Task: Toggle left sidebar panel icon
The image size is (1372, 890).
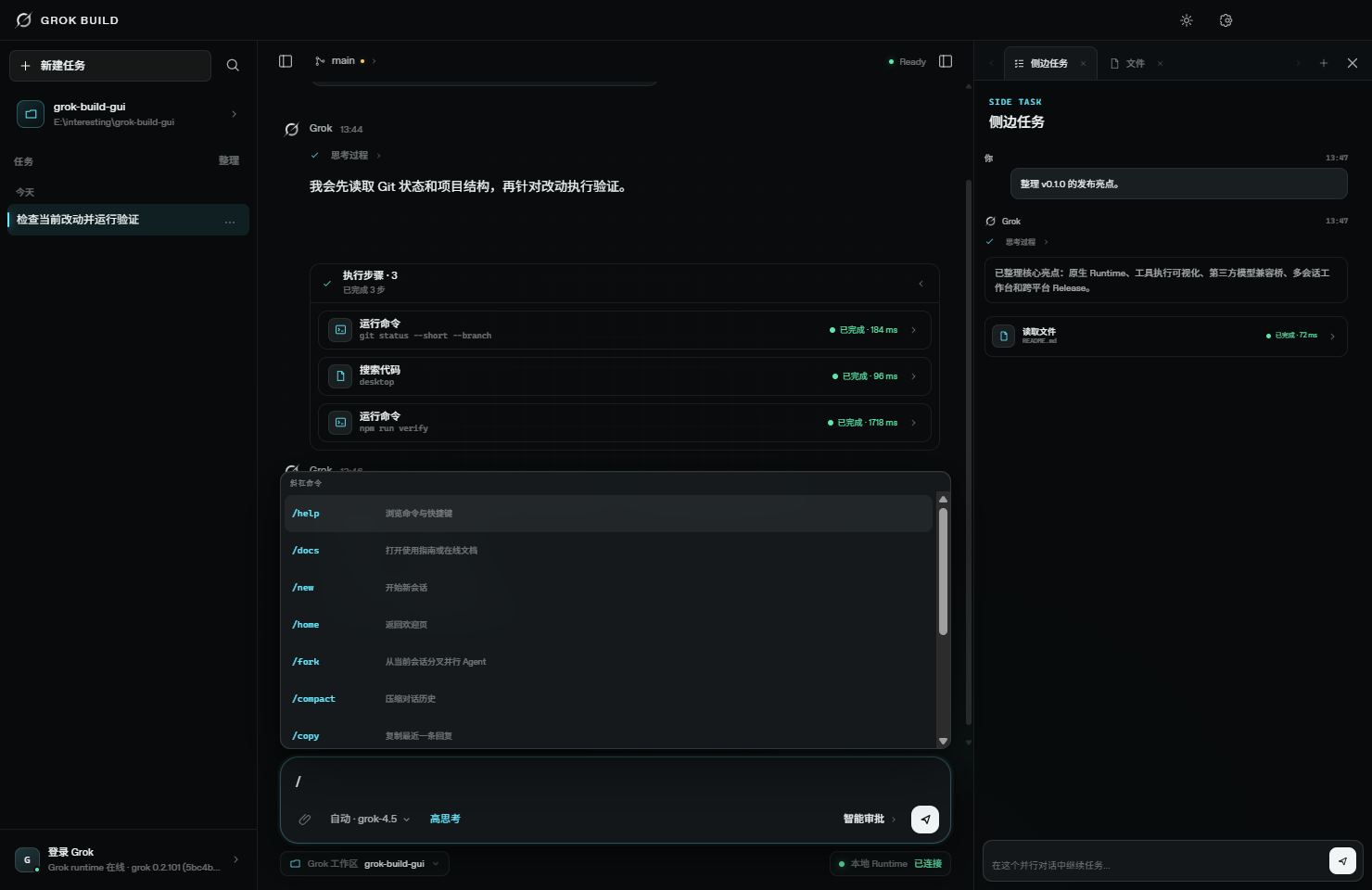Action: [286, 61]
